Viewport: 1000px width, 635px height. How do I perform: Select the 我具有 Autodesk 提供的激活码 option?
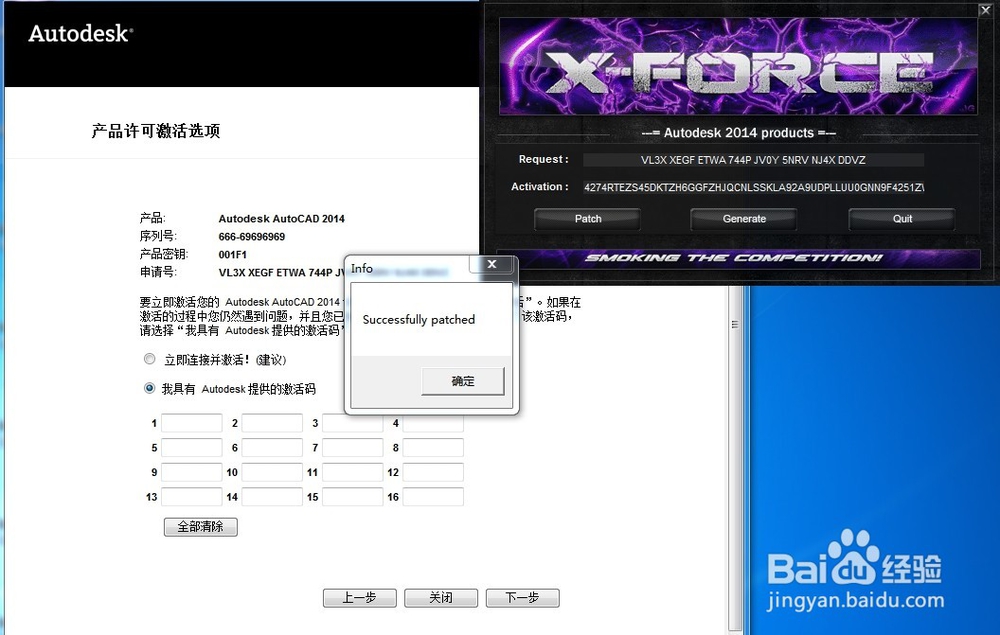coord(149,388)
